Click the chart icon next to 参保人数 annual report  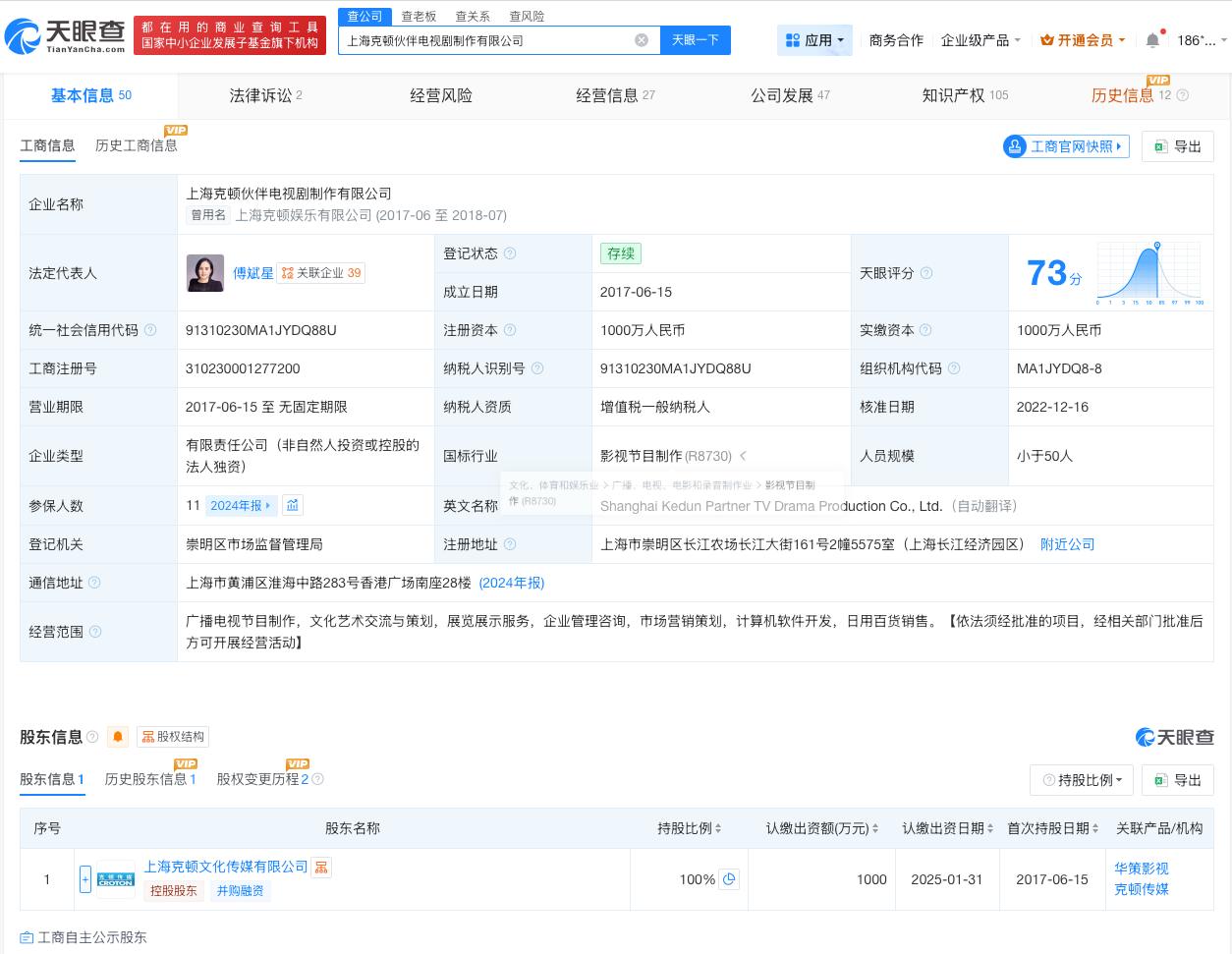292,505
